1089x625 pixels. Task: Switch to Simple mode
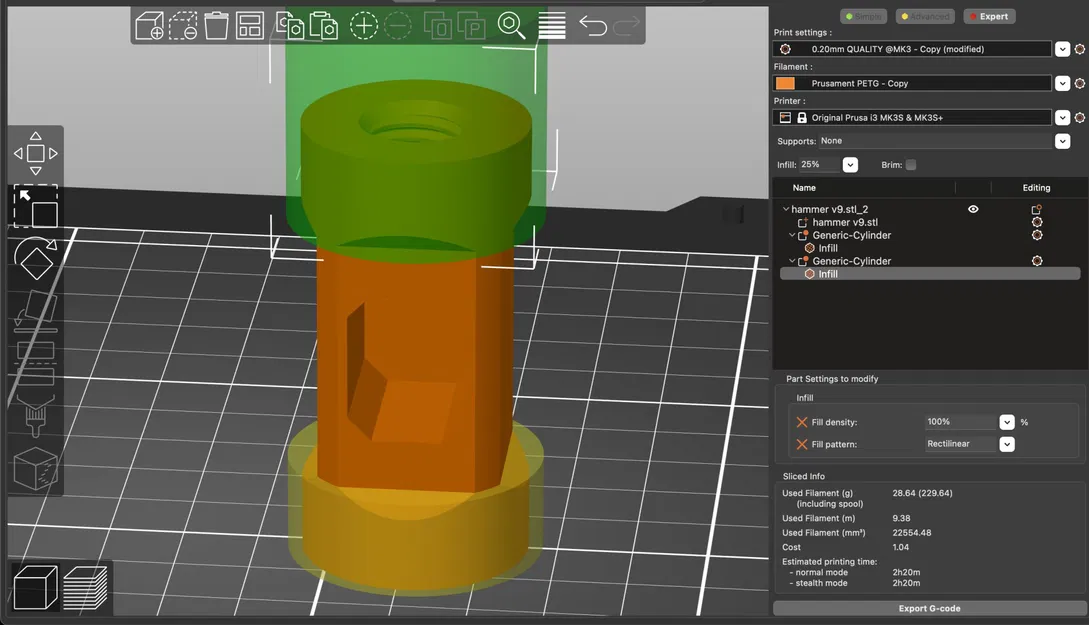coord(862,16)
